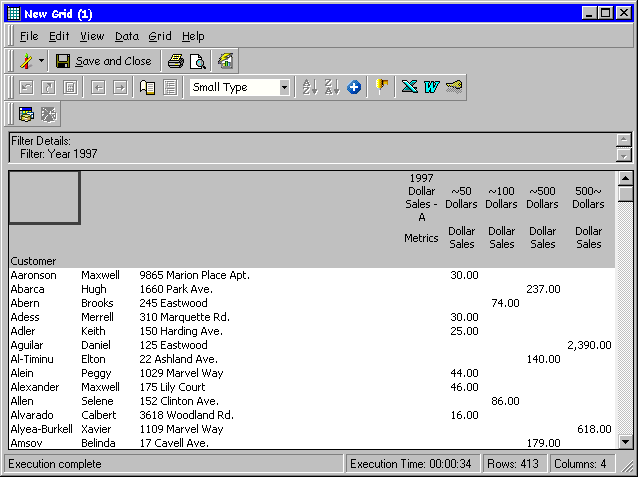Toggle the page-by open book icon
The width and height of the screenshot is (638, 477).
[147, 87]
